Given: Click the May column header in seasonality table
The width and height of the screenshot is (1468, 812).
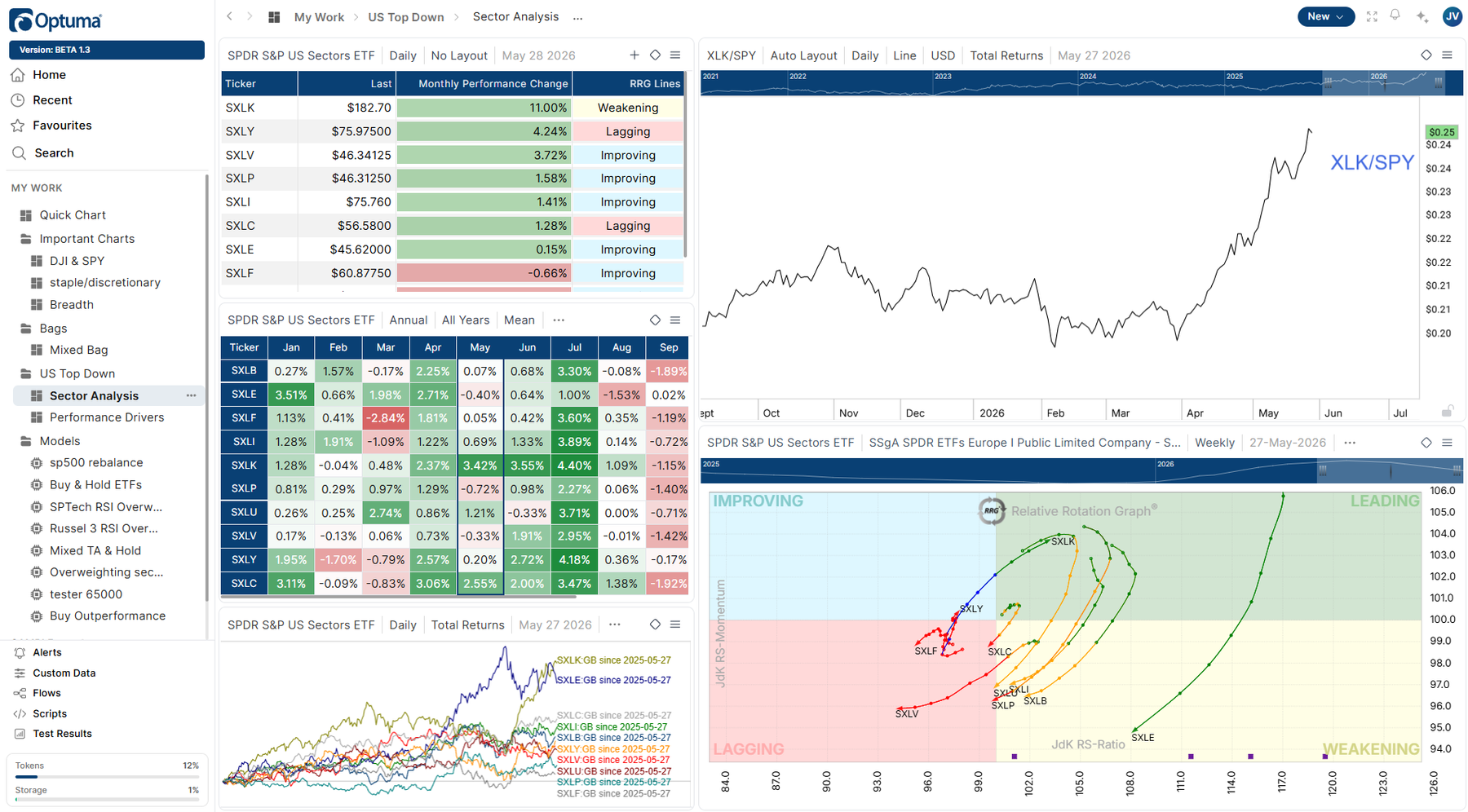Looking at the screenshot, I should click(x=480, y=347).
